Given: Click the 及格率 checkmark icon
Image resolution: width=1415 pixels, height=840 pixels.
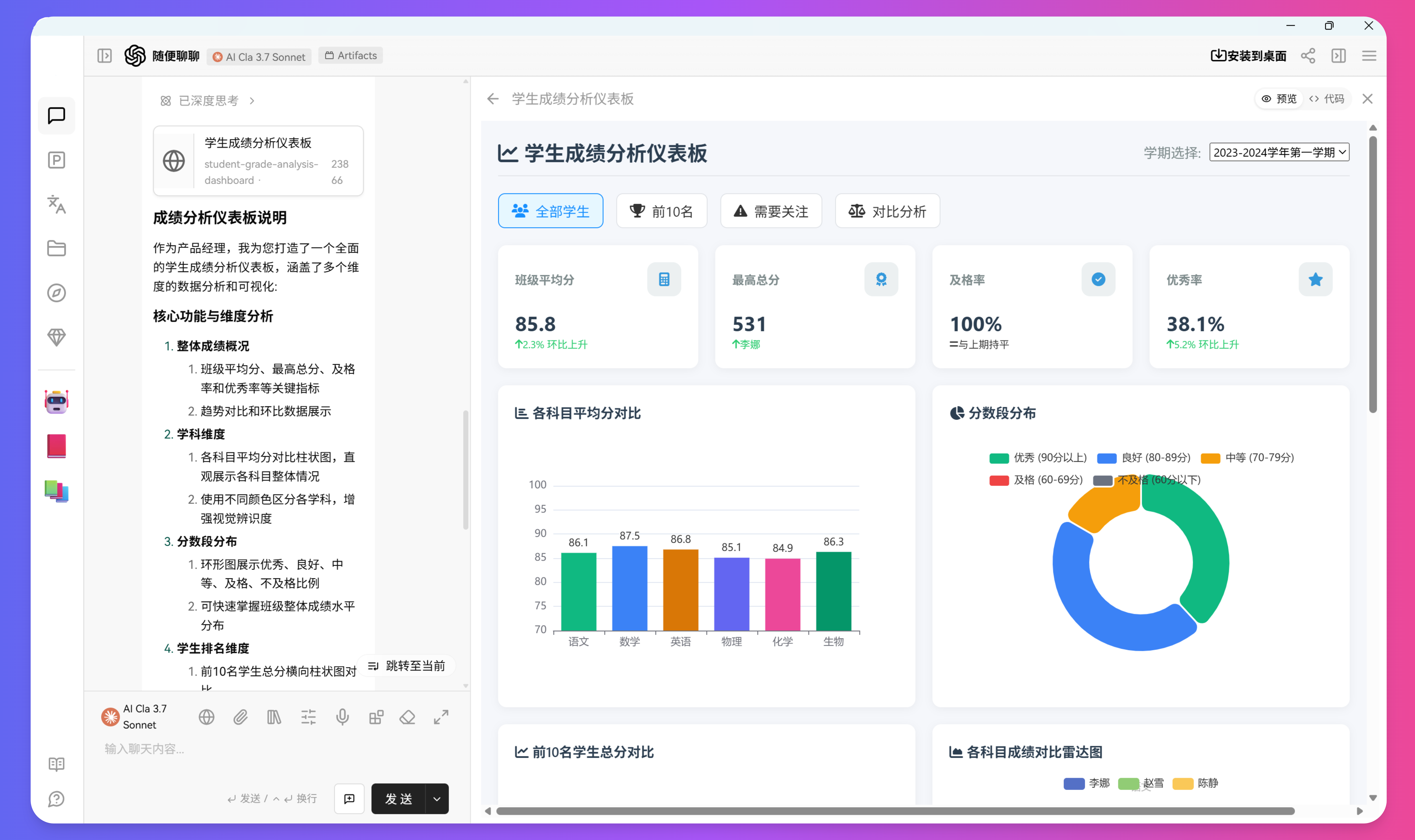Looking at the screenshot, I should tap(1098, 279).
